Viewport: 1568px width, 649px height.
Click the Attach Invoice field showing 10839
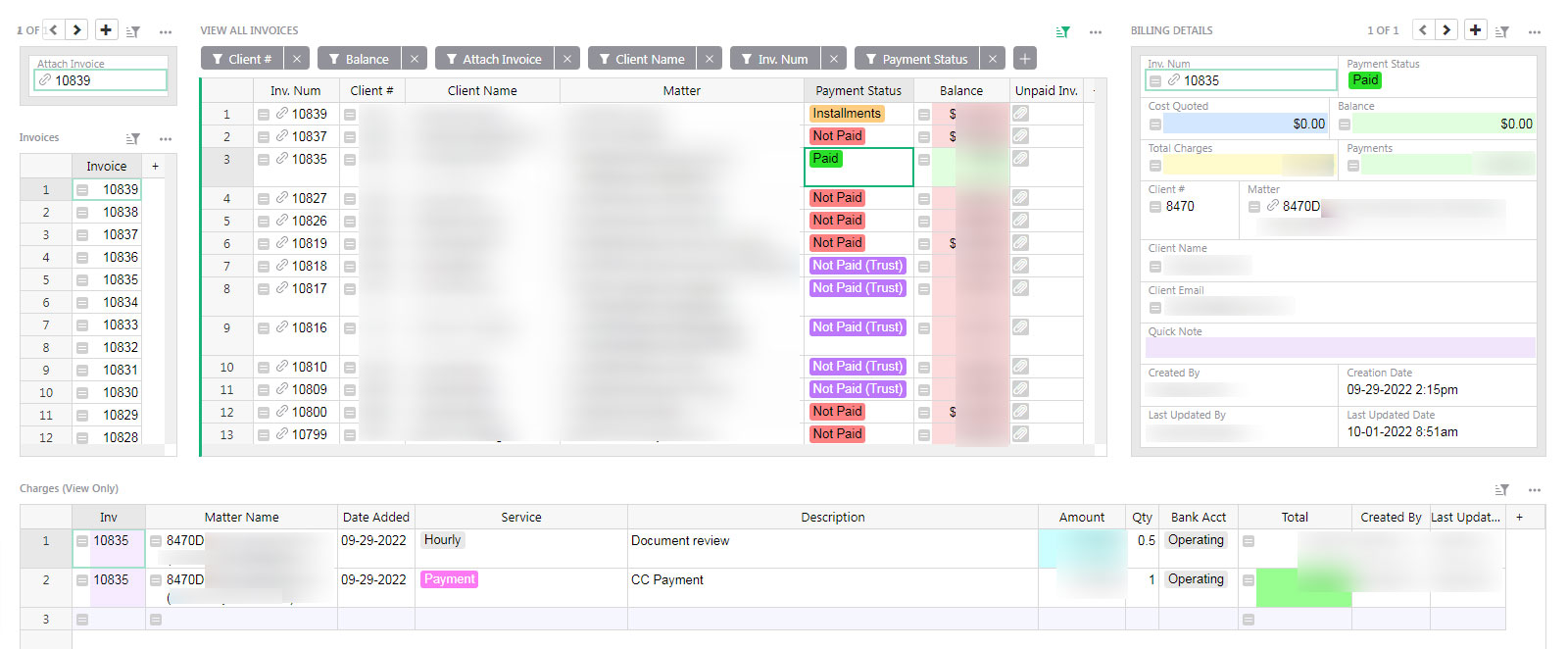pos(101,80)
